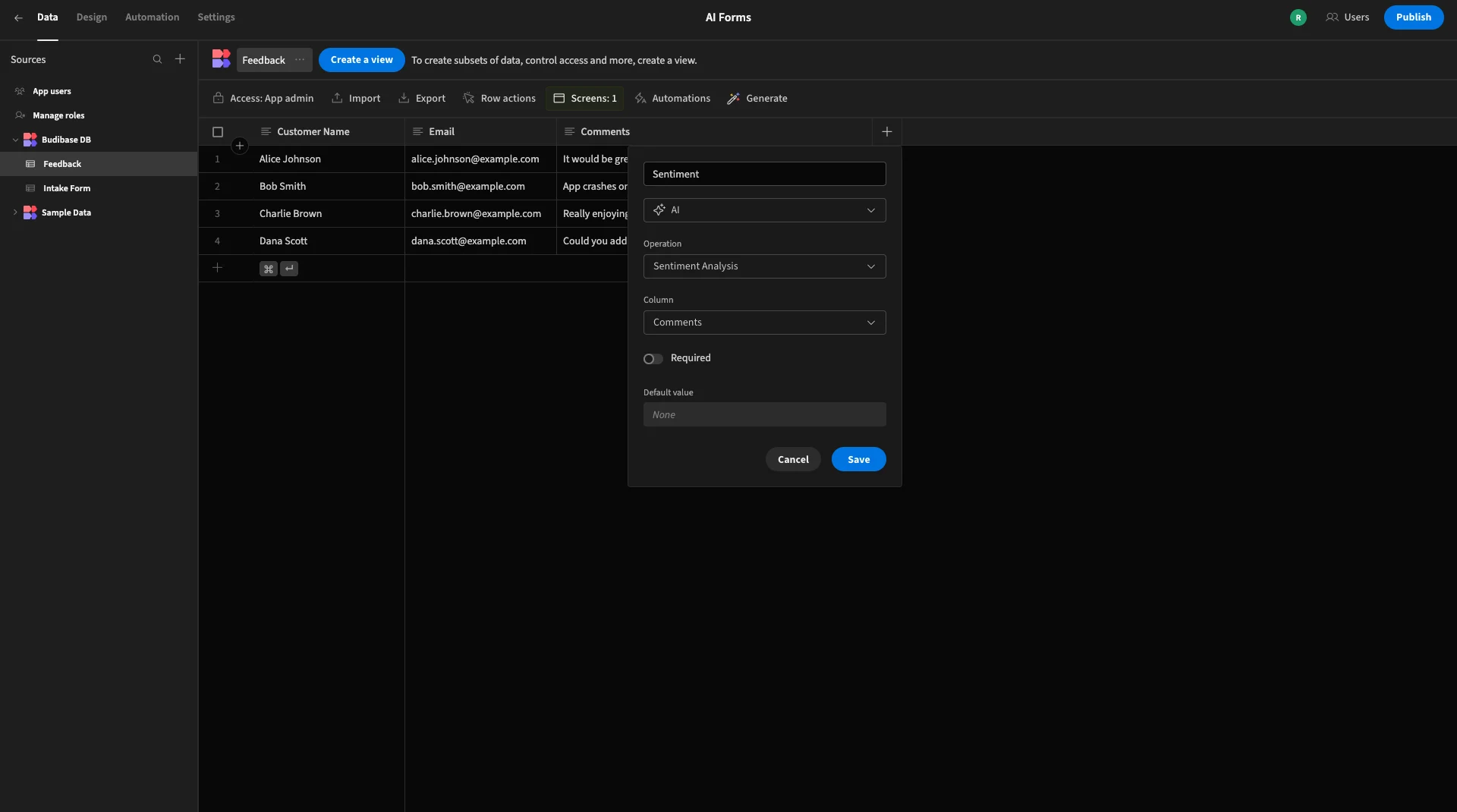This screenshot has width=1457, height=812.
Task: Click the Email column text icon
Action: coord(417,131)
